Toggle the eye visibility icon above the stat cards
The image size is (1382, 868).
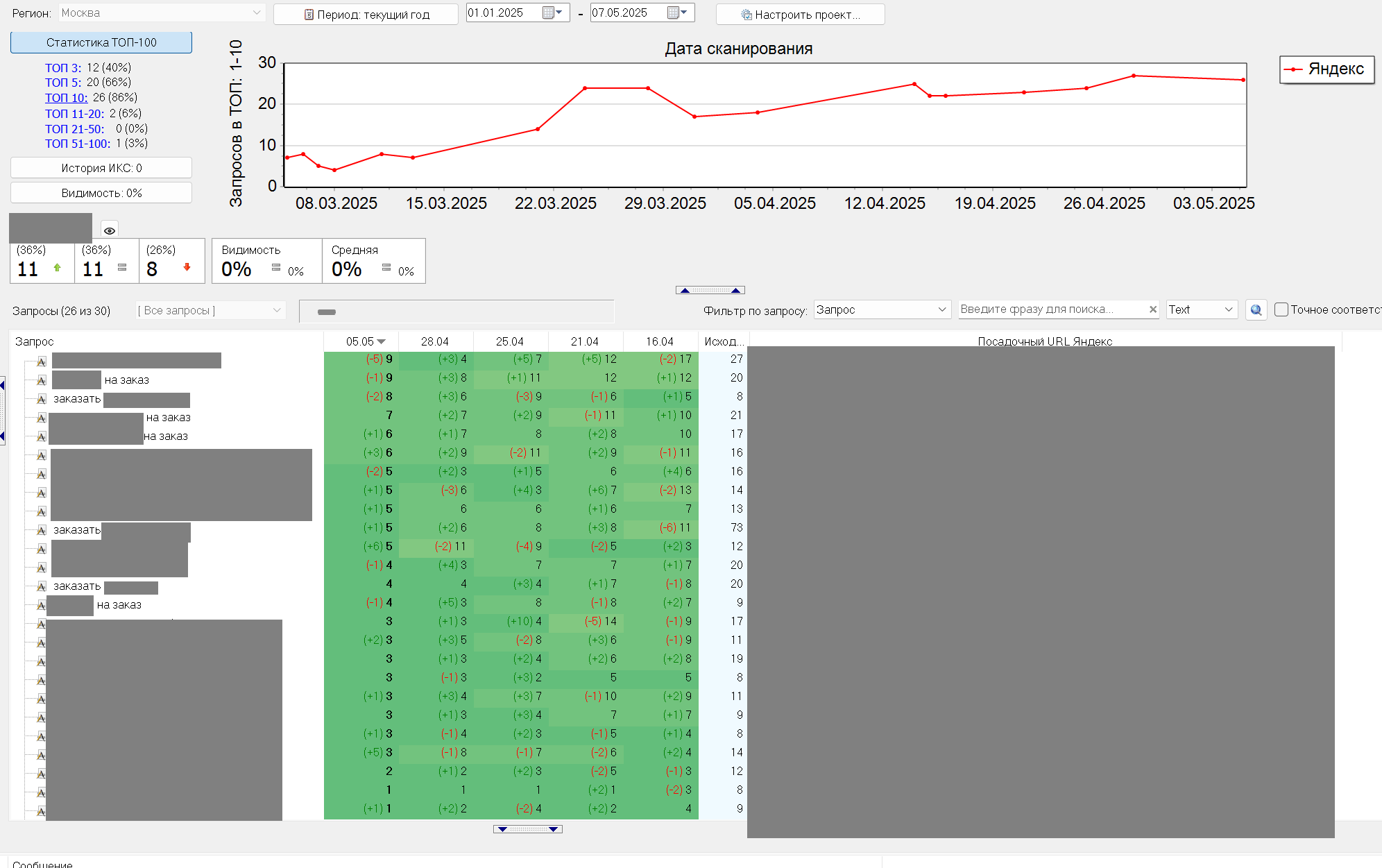point(110,230)
